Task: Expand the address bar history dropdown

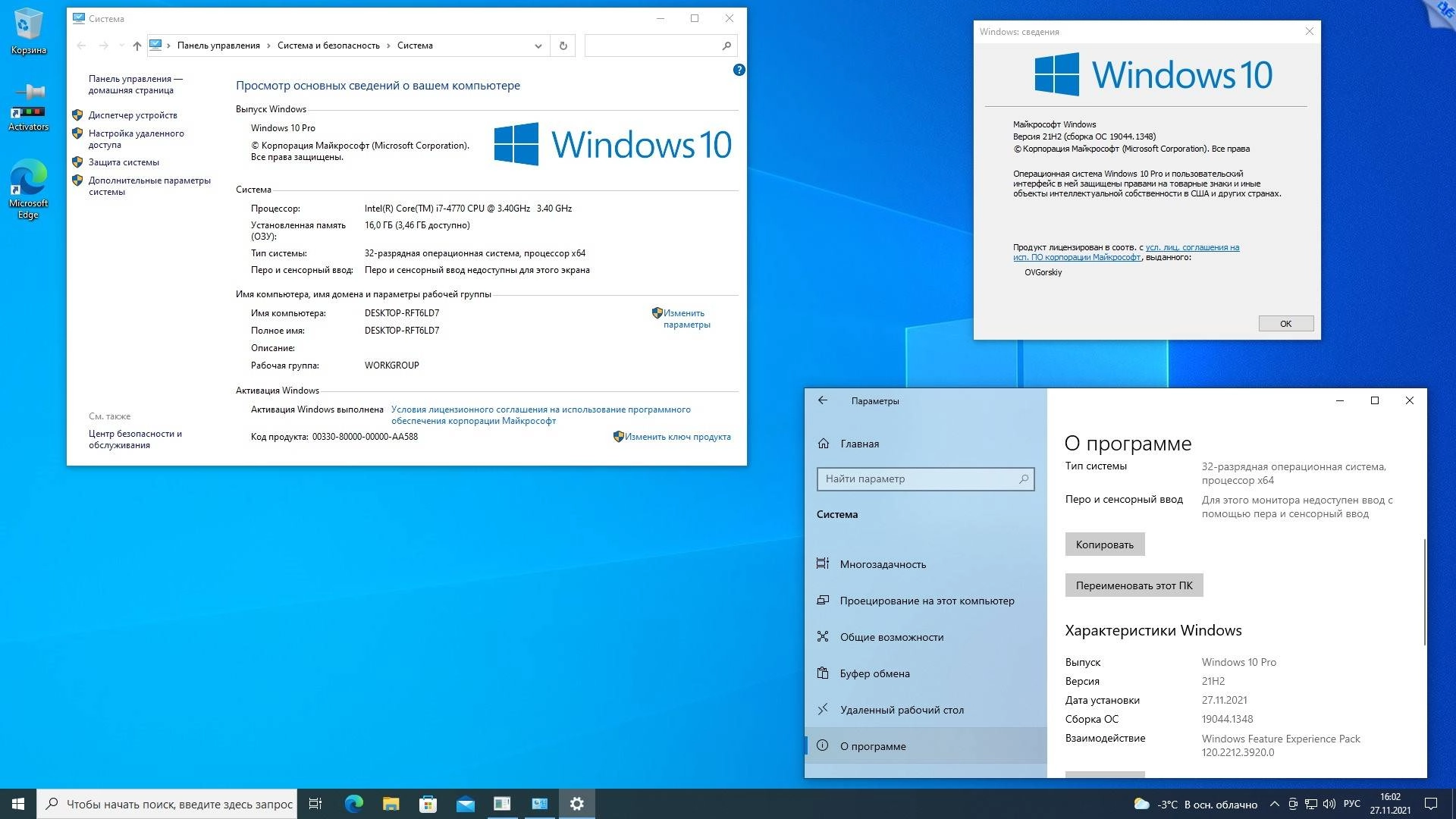Action: pyautogui.click(x=538, y=45)
